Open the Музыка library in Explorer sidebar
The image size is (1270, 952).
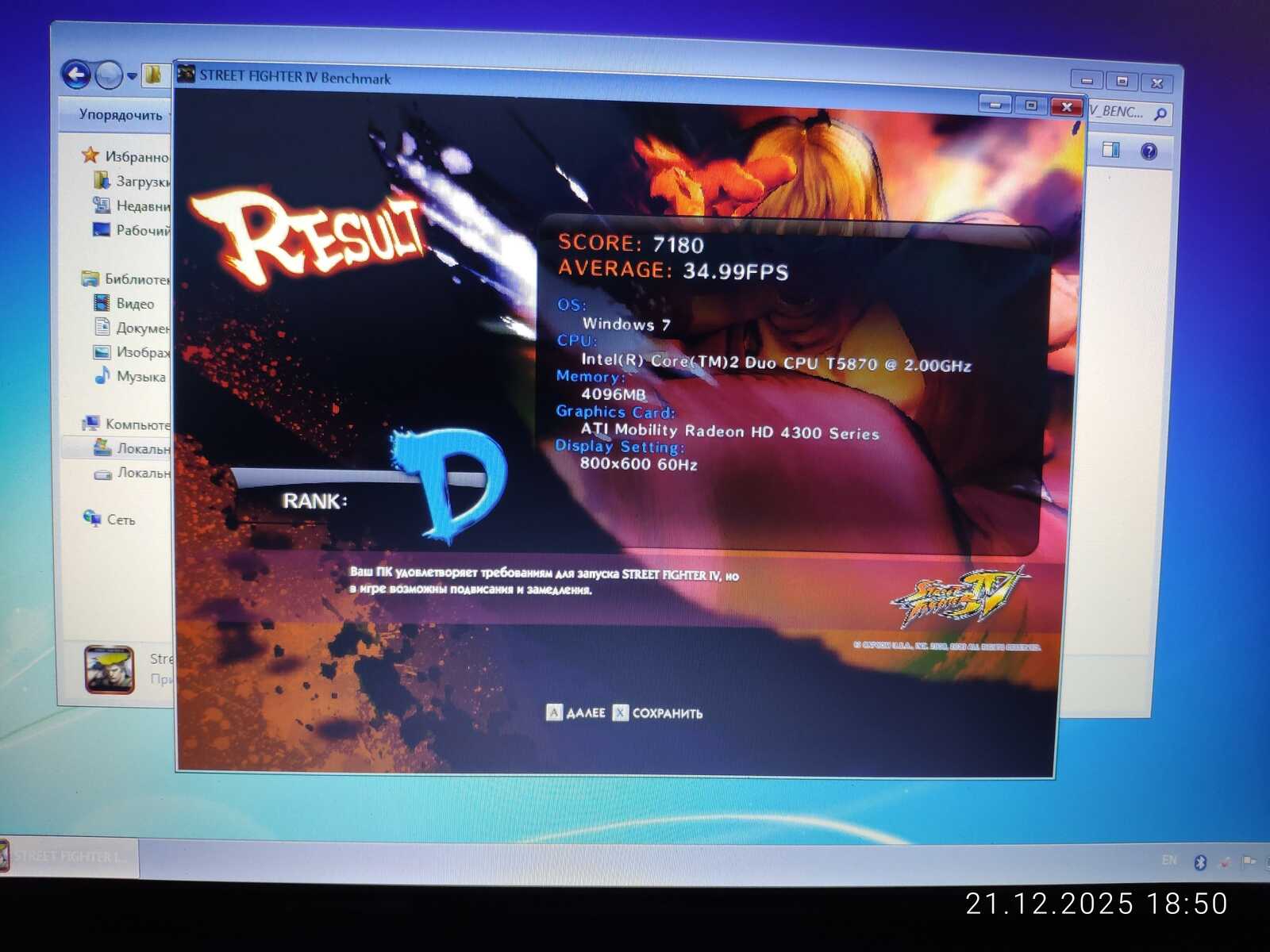point(130,376)
